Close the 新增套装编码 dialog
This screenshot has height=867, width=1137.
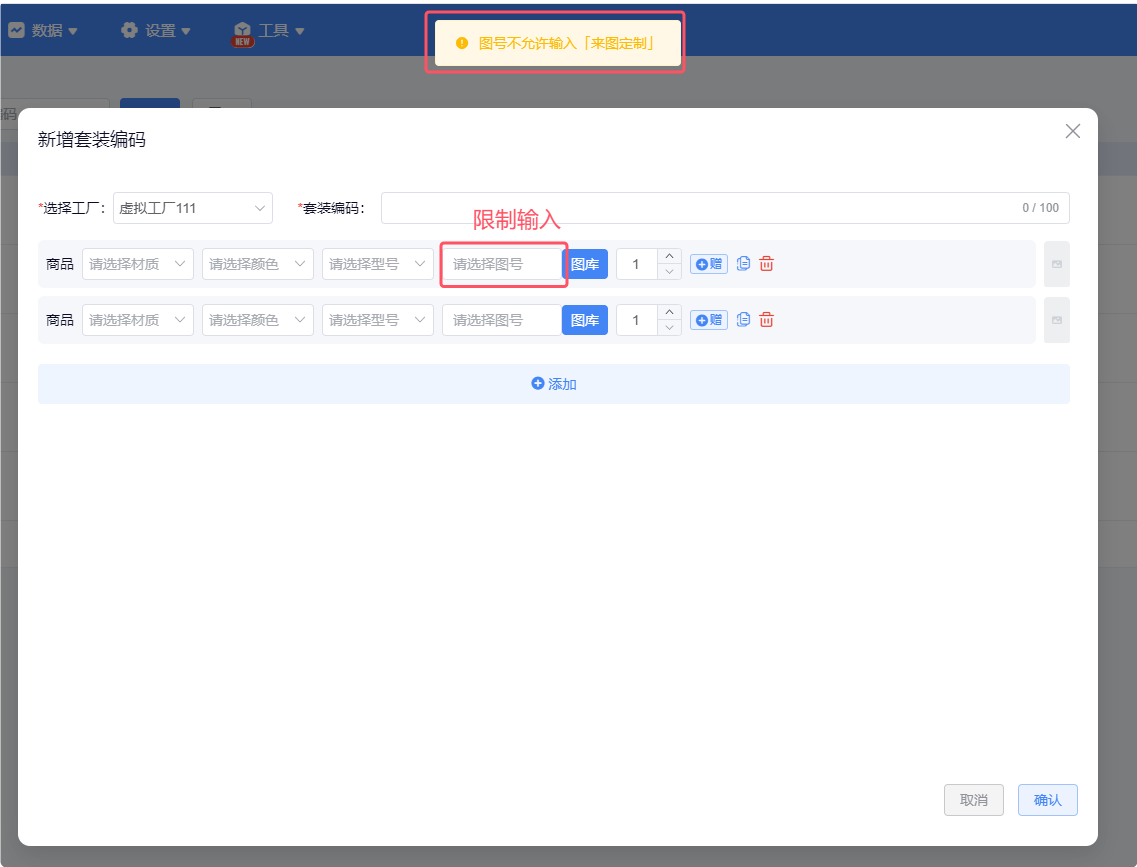click(1072, 131)
